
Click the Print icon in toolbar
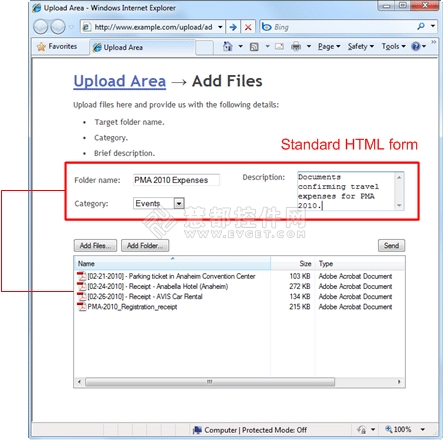tap(296, 47)
